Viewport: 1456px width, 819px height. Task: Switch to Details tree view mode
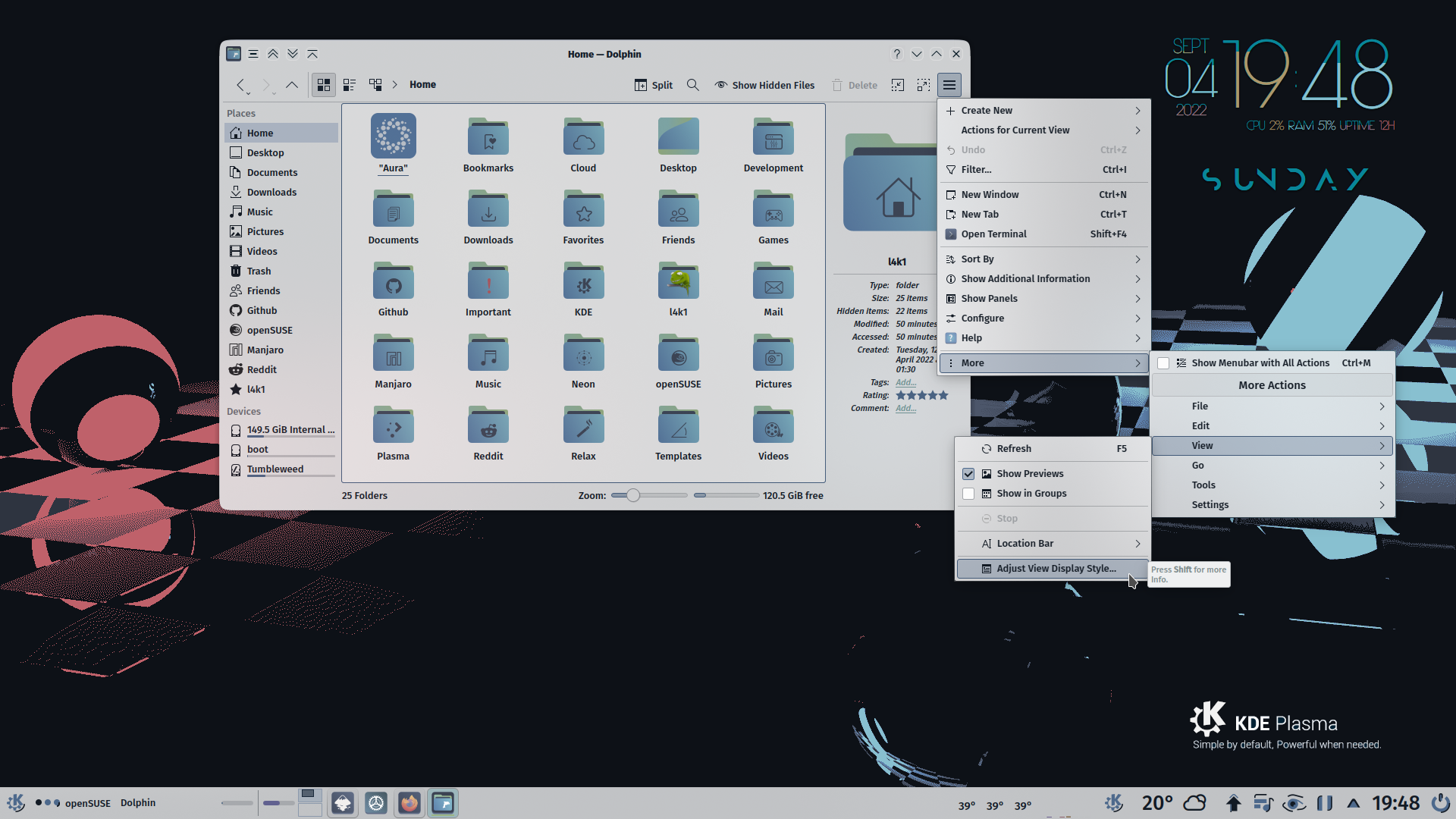(375, 85)
